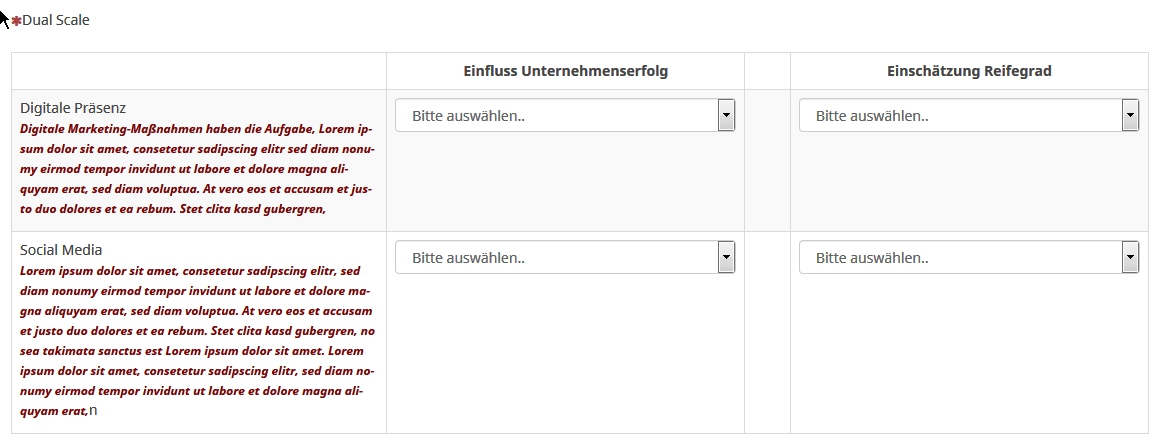The height and width of the screenshot is (441, 1164).
Task: Click the Einschätzung Reifegrad column header
Action: click(969, 71)
